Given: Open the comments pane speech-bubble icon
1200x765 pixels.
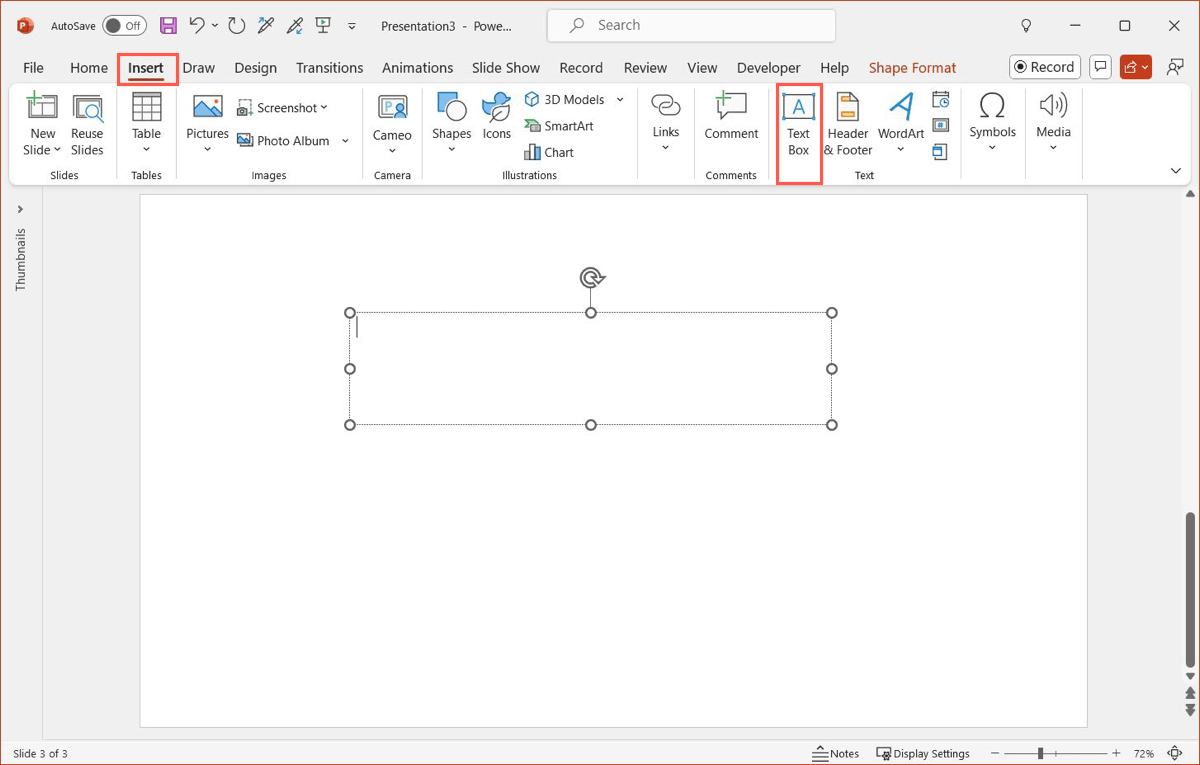Looking at the screenshot, I should click(1099, 67).
